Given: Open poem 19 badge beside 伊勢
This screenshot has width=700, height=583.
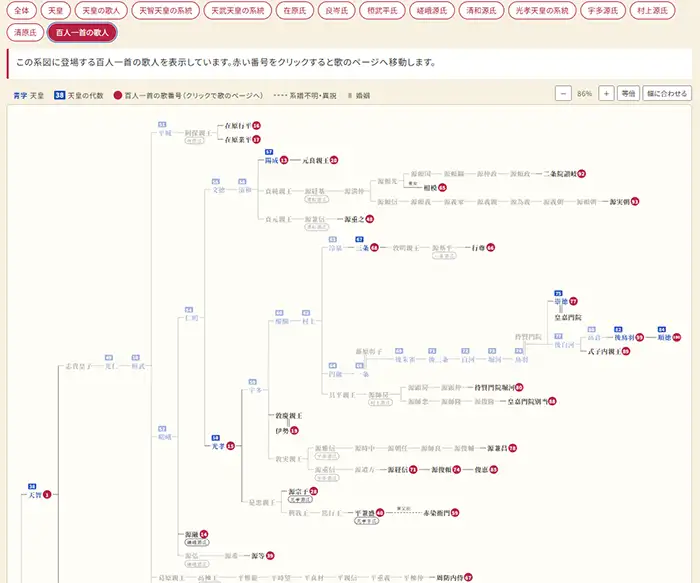Looking at the screenshot, I should pos(294,431).
